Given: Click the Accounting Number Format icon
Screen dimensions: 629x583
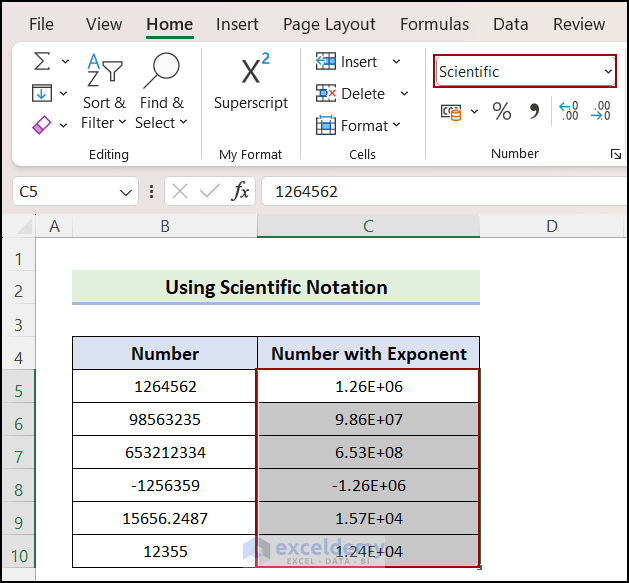Looking at the screenshot, I should click(451, 112).
